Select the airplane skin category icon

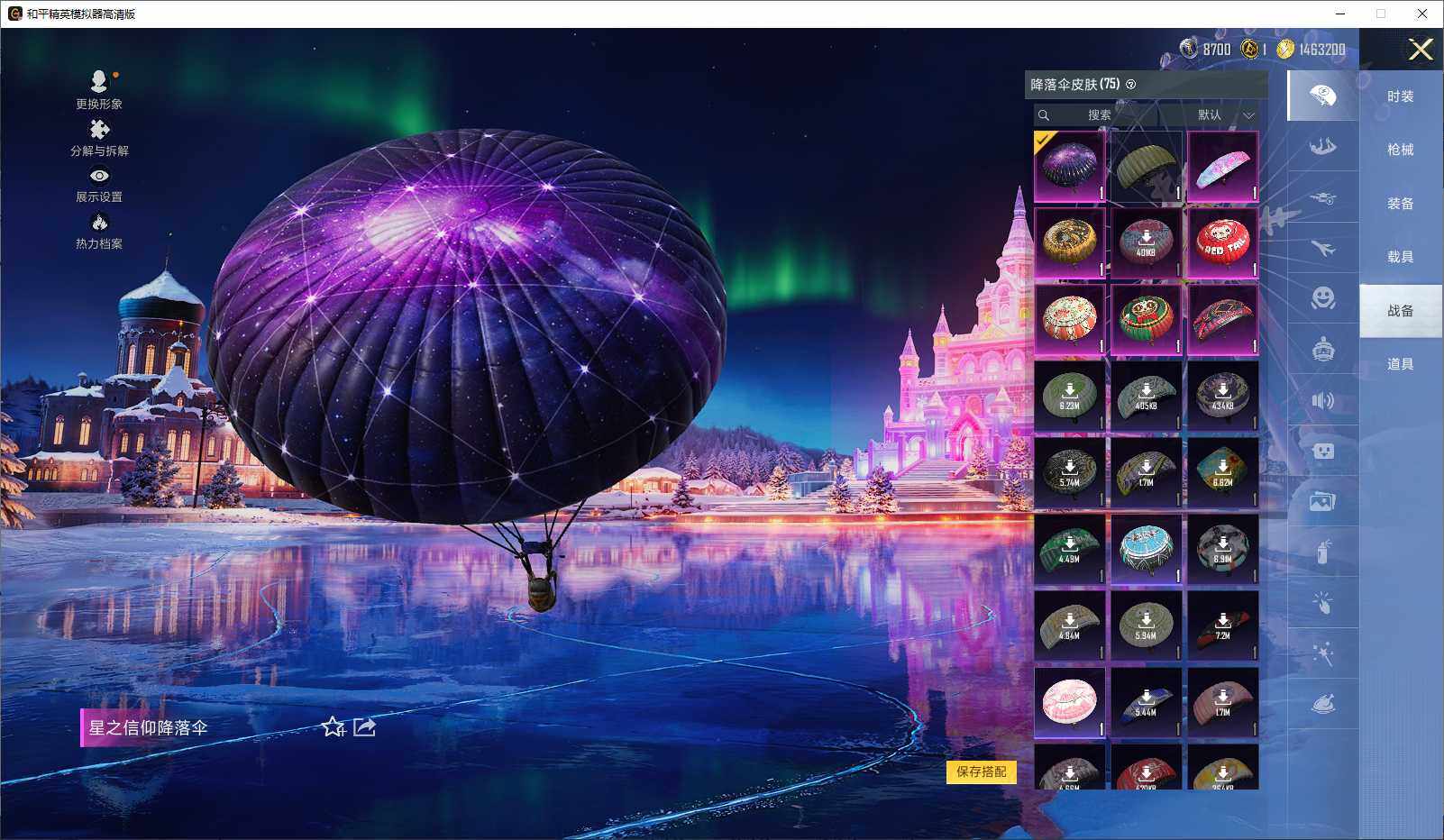pos(1322,248)
